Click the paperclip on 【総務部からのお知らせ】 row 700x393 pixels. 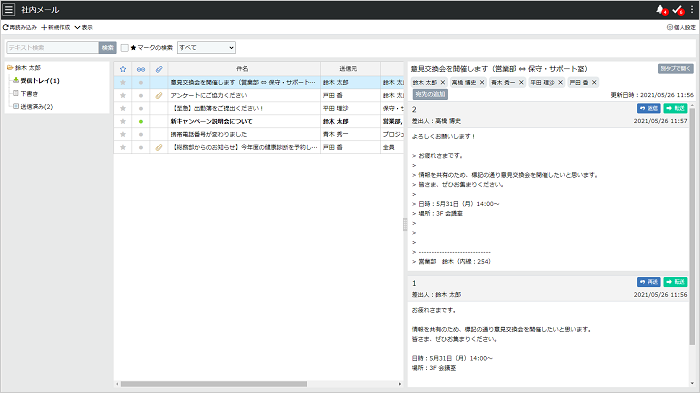(x=158, y=147)
